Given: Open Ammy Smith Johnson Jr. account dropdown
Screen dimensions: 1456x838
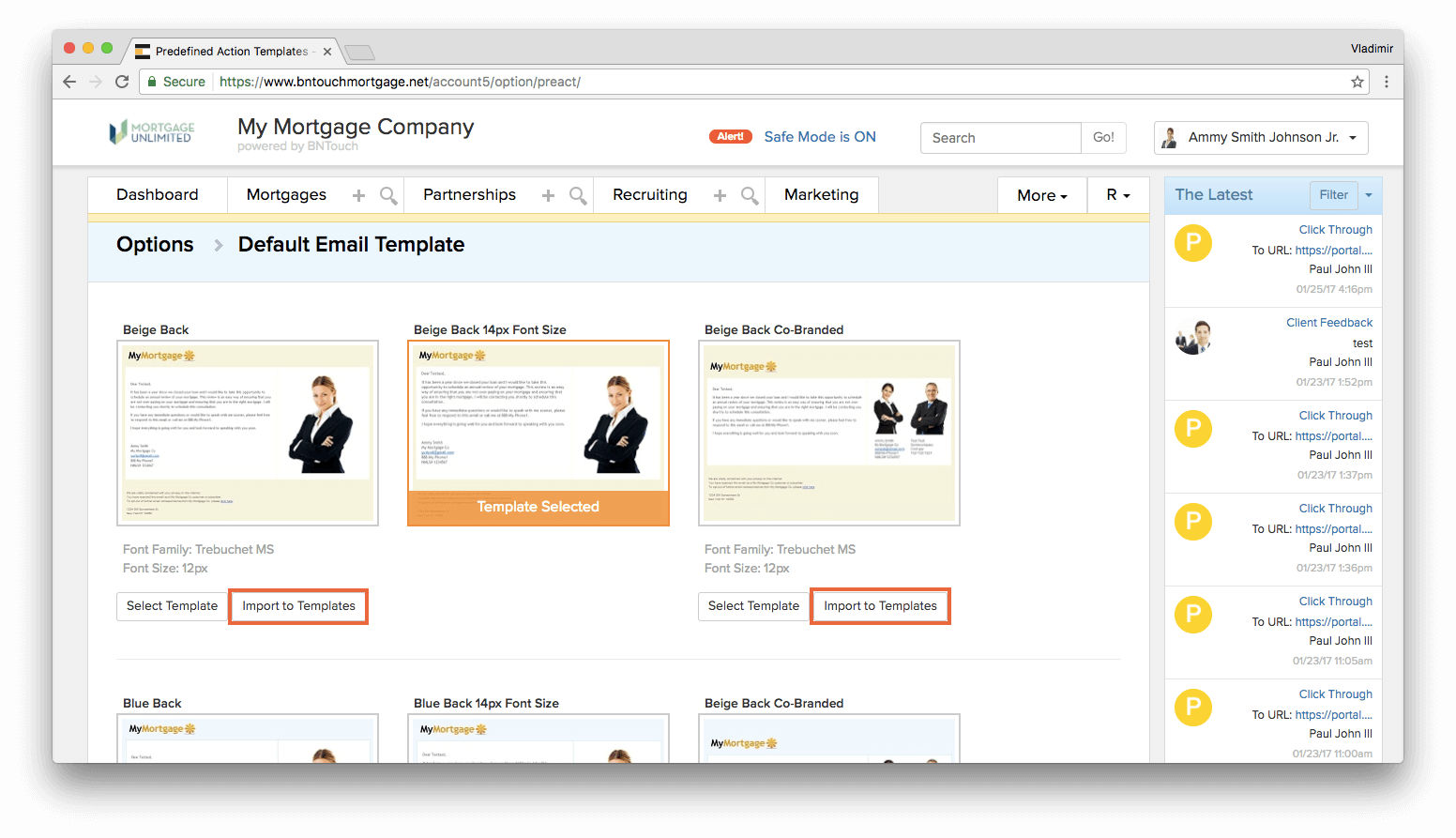Looking at the screenshot, I should (x=1261, y=138).
